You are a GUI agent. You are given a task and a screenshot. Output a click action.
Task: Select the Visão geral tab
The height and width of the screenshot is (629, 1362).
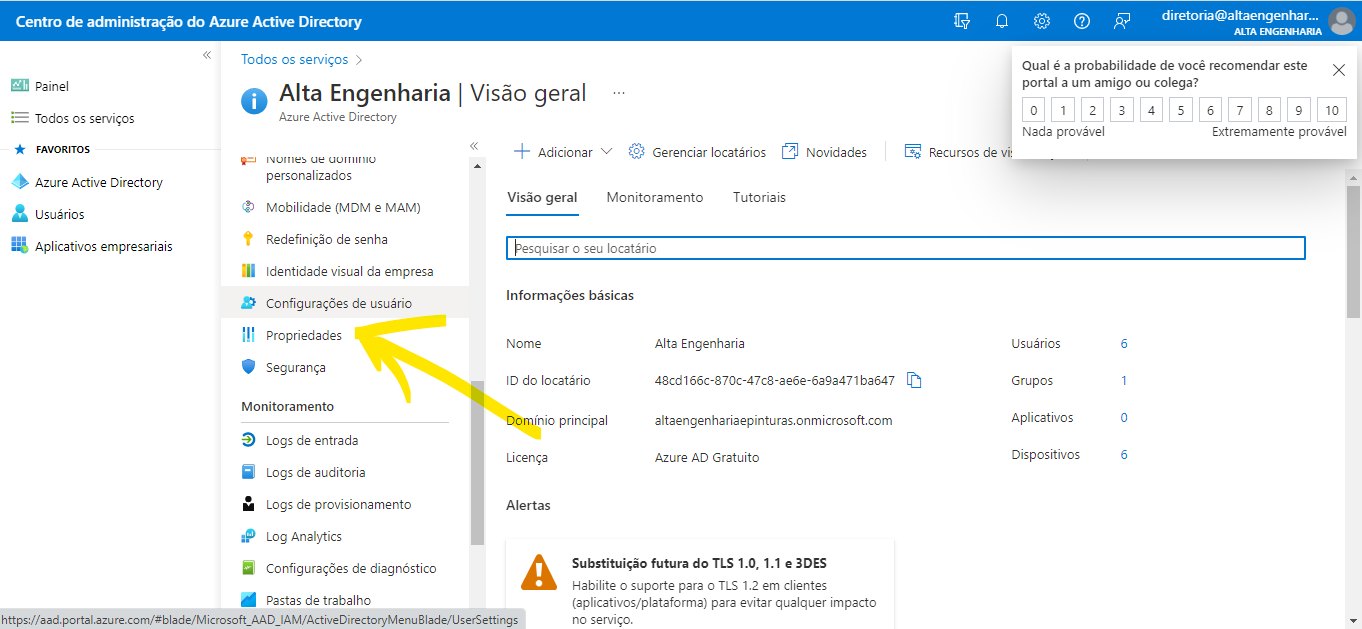coord(542,197)
